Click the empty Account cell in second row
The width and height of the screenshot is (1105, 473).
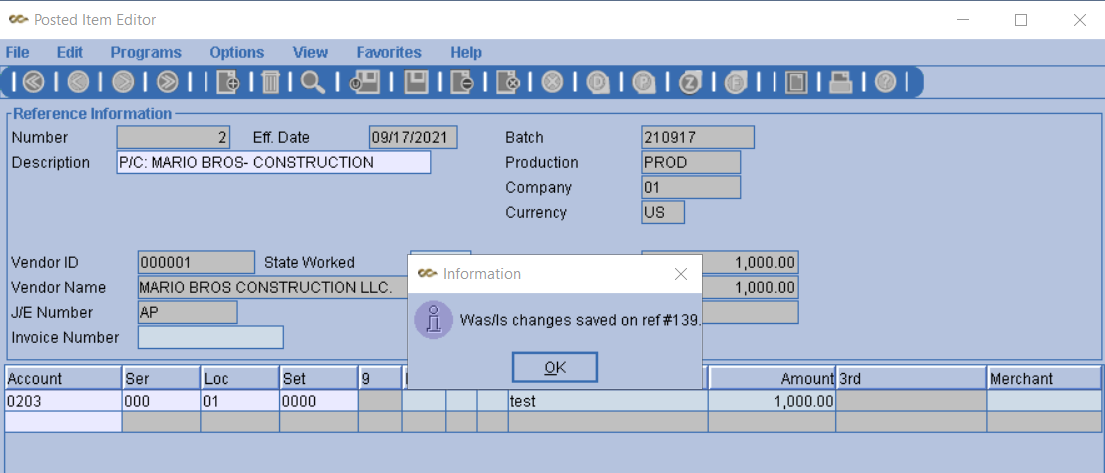point(63,422)
